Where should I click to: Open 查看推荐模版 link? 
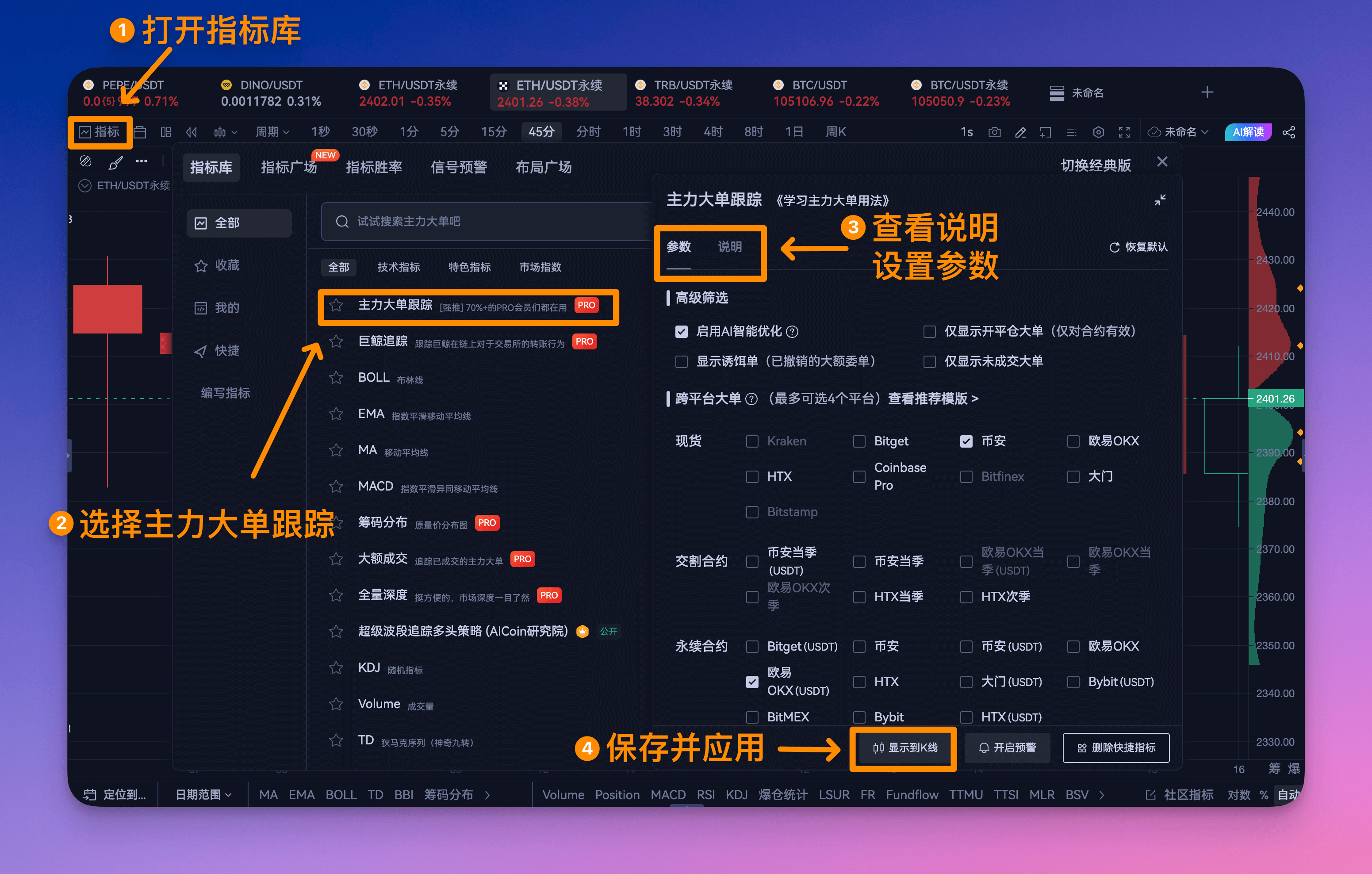pos(933,399)
